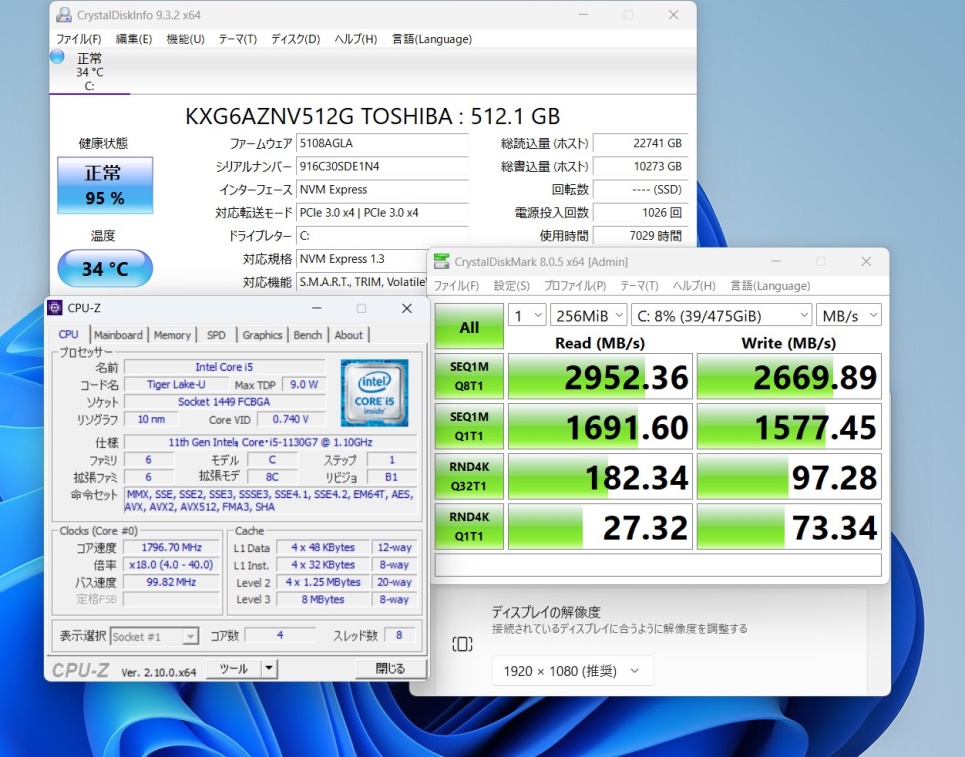Open ヘルプ(H) menu in CrystalDiskMark
Image resolution: width=965 pixels, height=757 pixels.
pyautogui.click(x=694, y=286)
